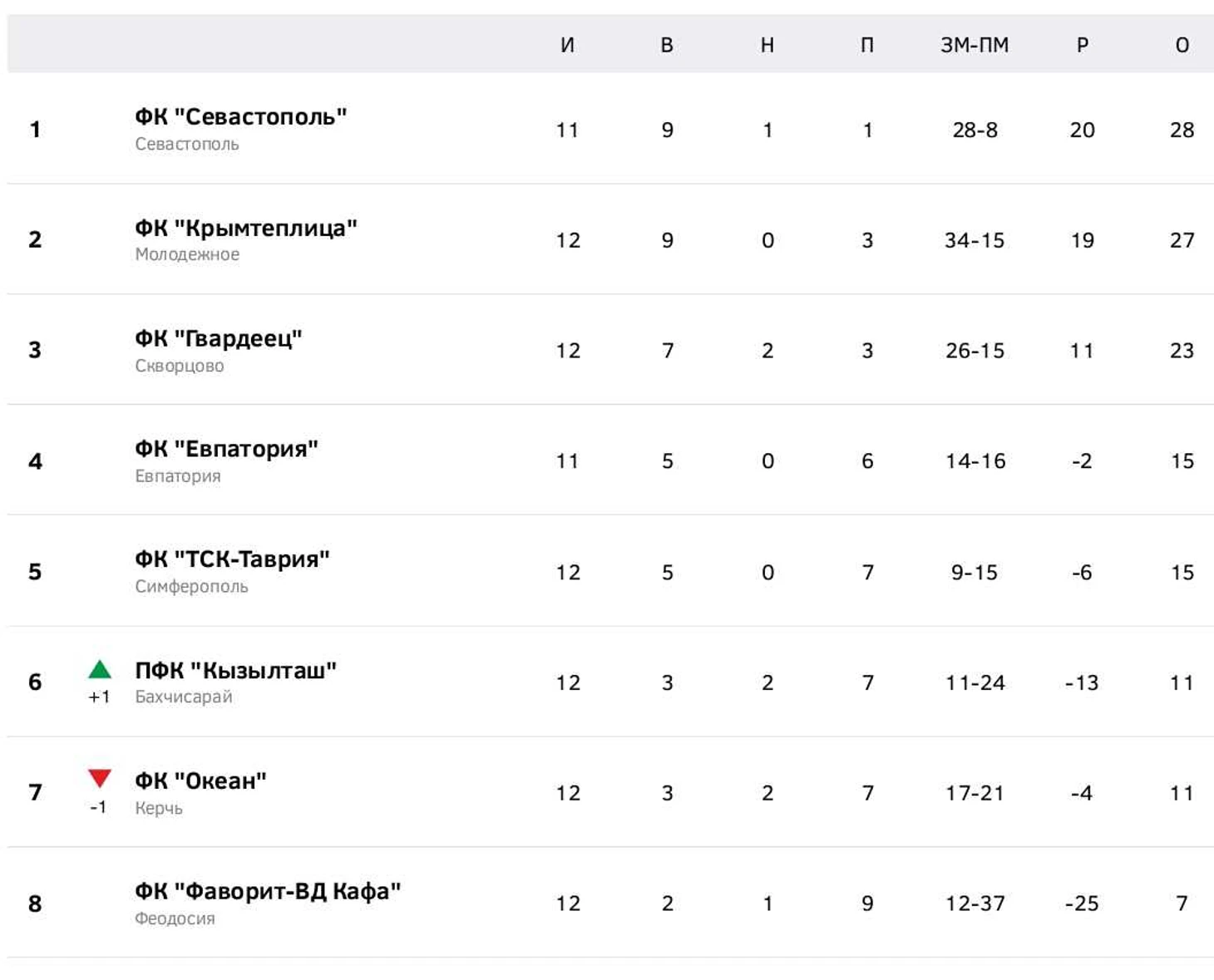Click the ФК "Евпатория" team name

coord(226,449)
